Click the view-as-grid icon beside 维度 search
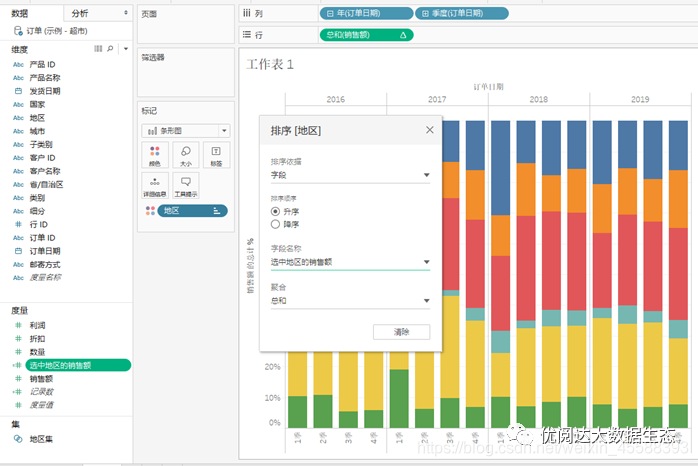Screen dimensions: 698x466 (x=98, y=49)
